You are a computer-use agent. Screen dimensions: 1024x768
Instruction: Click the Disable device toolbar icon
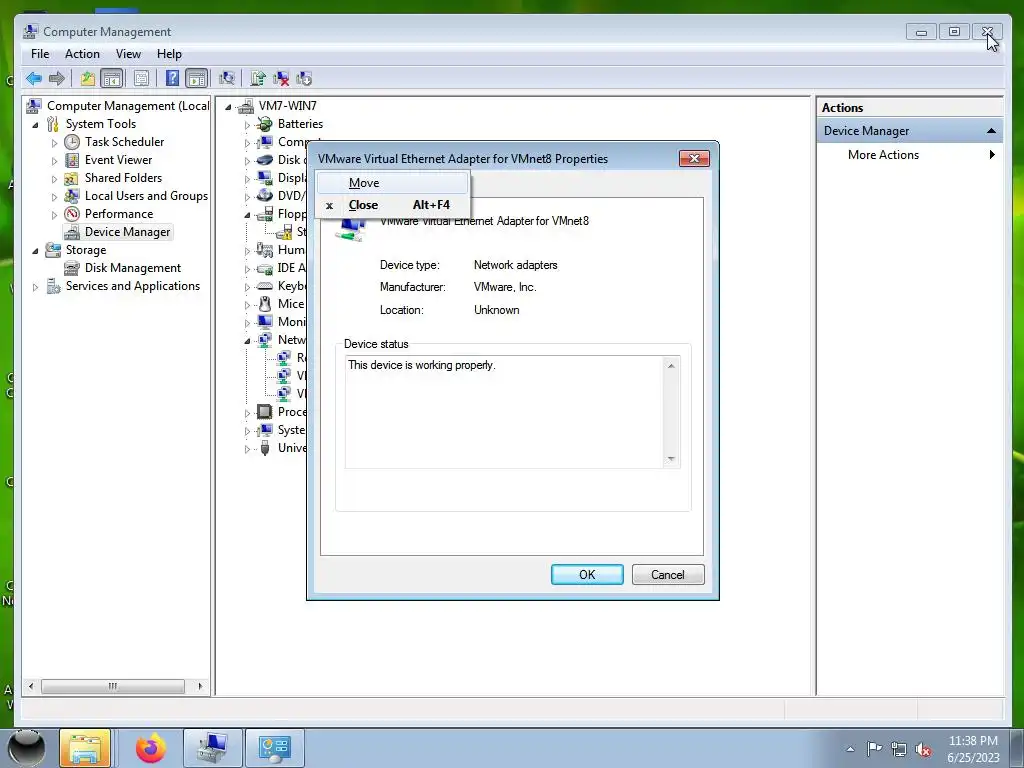click(304, 79)
